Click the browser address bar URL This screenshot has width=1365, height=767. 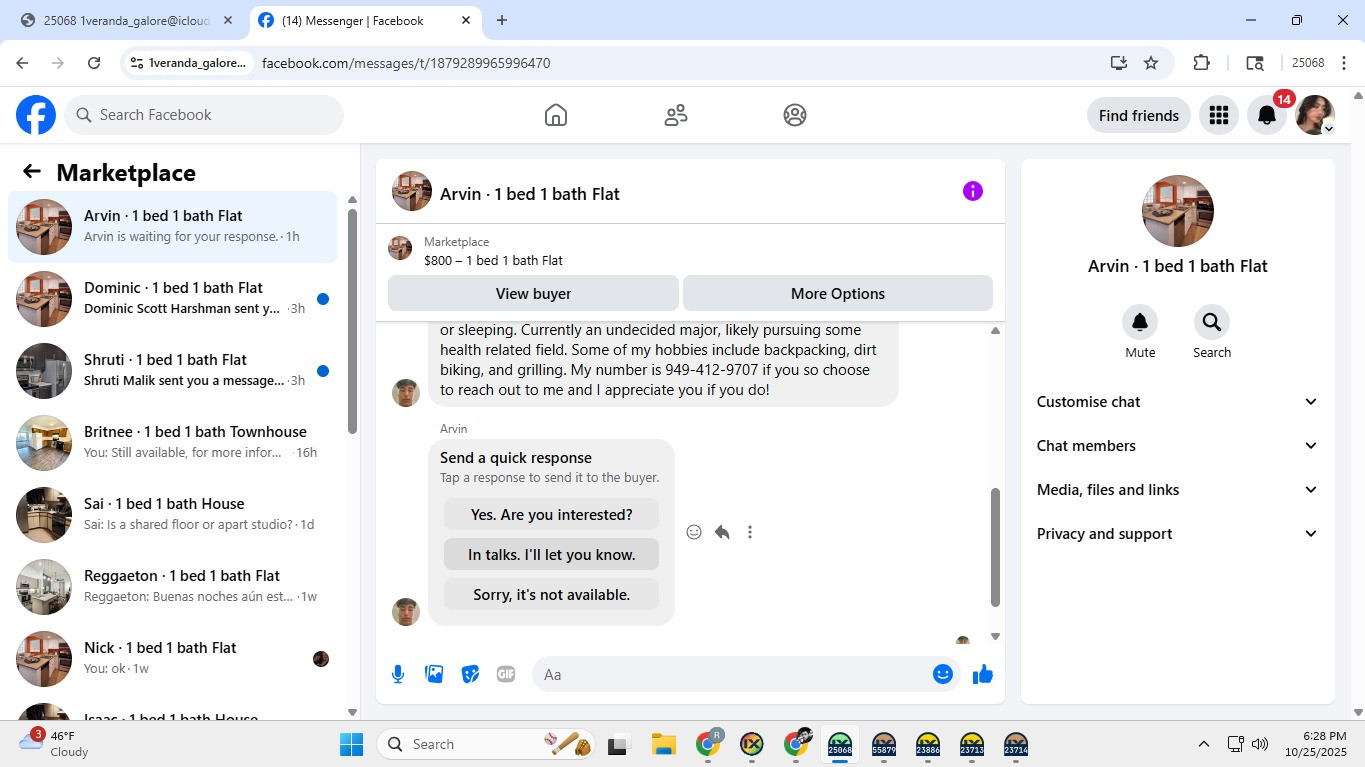pos(406,63)
